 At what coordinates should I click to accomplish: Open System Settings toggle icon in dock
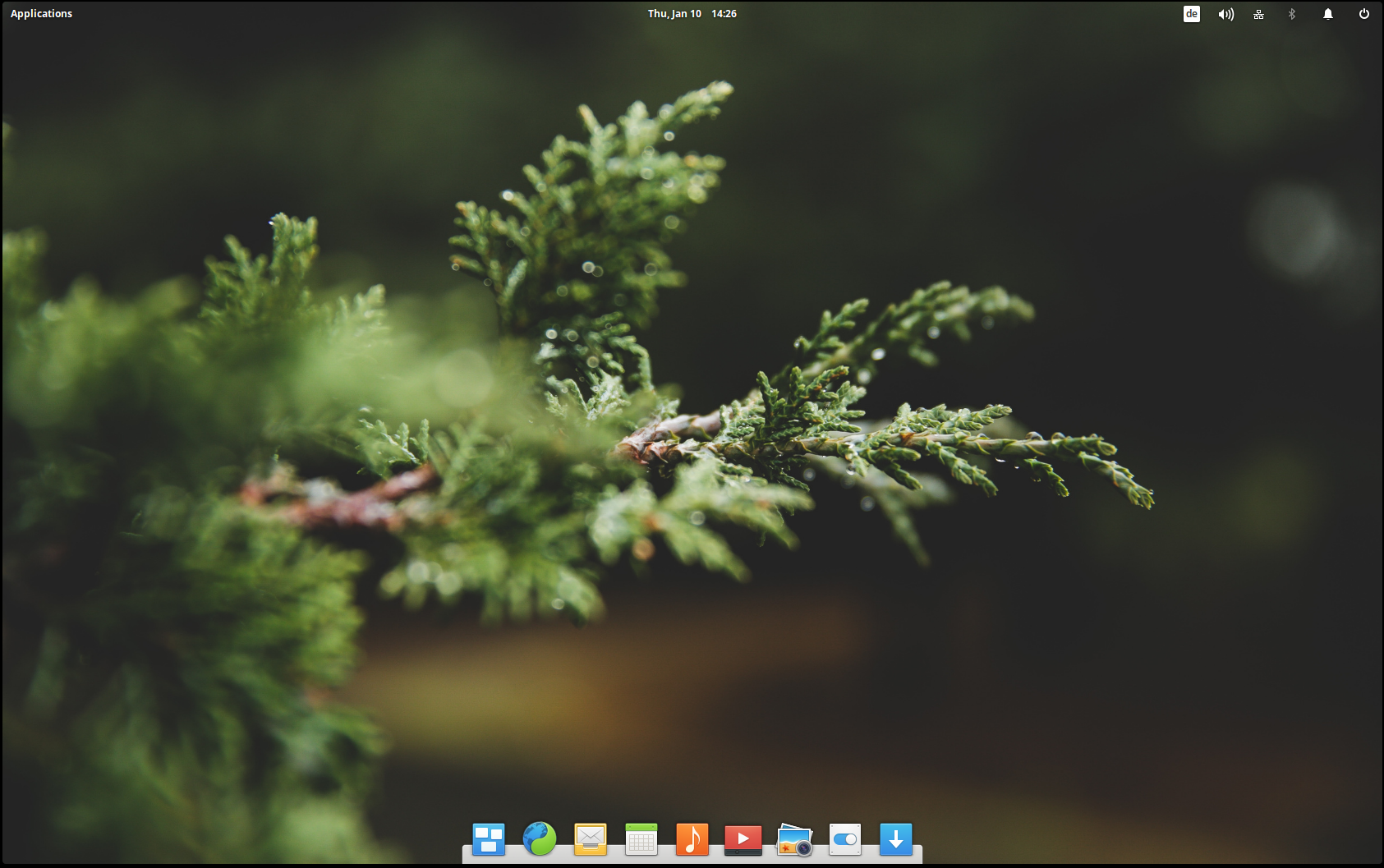[845, 839]
